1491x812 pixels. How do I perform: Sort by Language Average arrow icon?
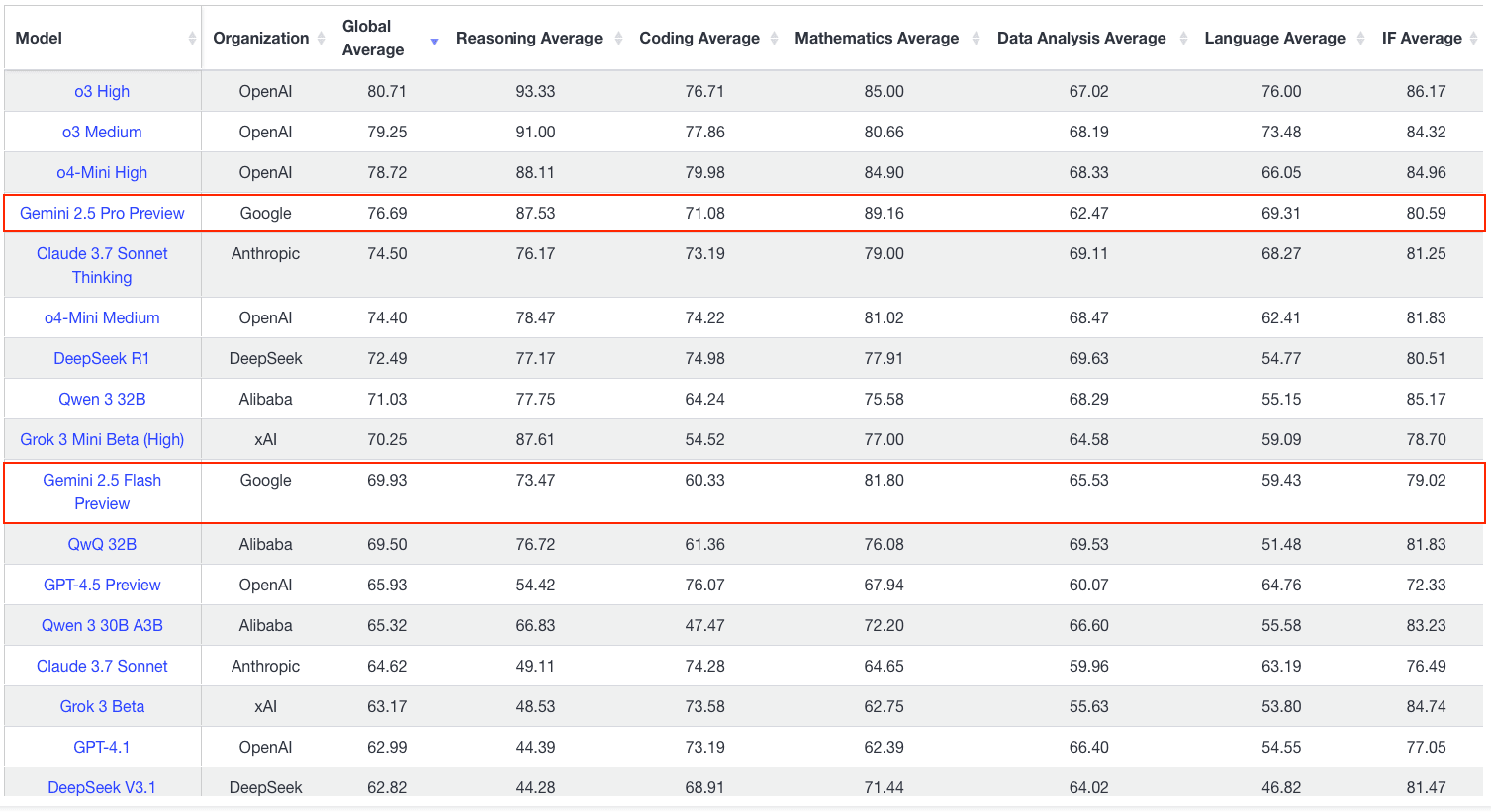pyautogui.click(x=1360, y=39)
